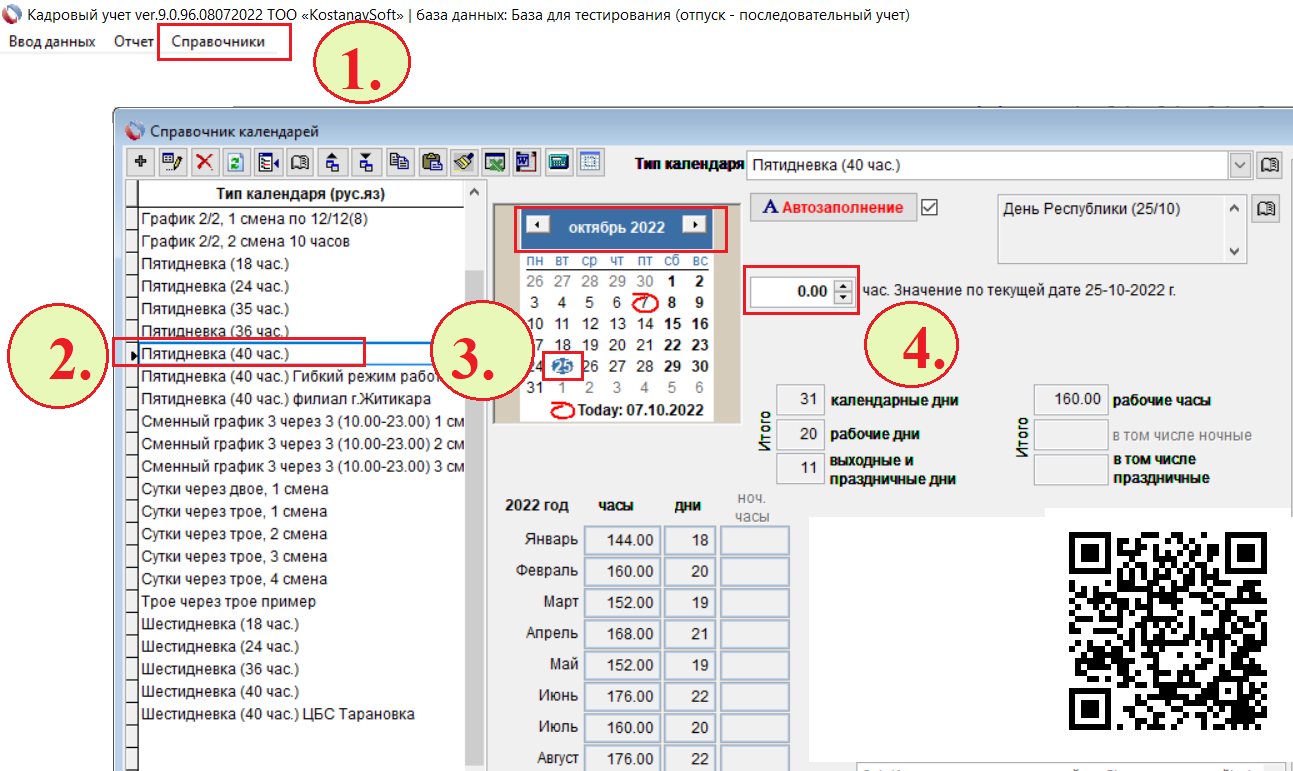This screenshot has height=771, width=1293.
Task: Go to the next month in the calendar
Action: click(694, 225)
